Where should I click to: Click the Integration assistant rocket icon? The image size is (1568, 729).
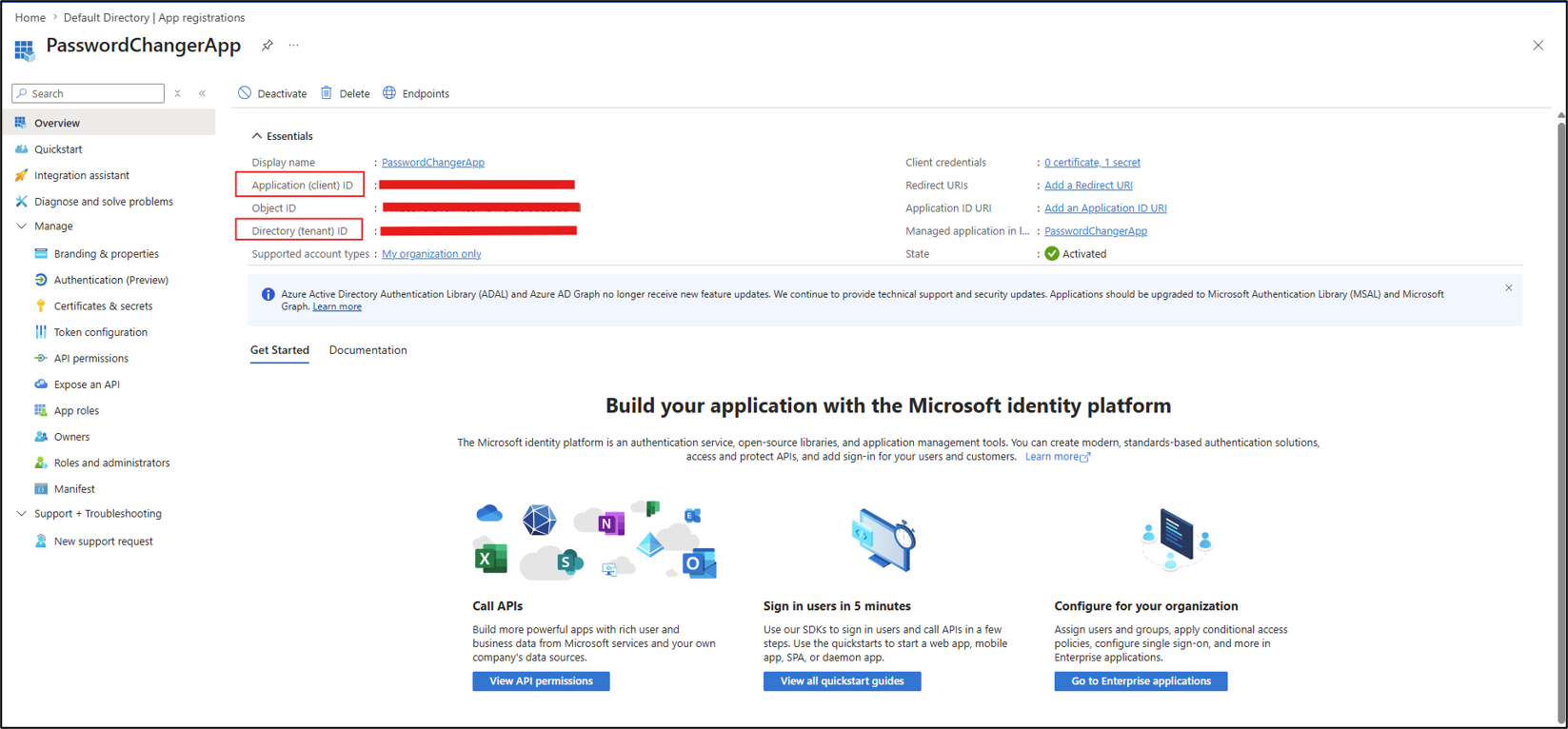coord(21,175)
